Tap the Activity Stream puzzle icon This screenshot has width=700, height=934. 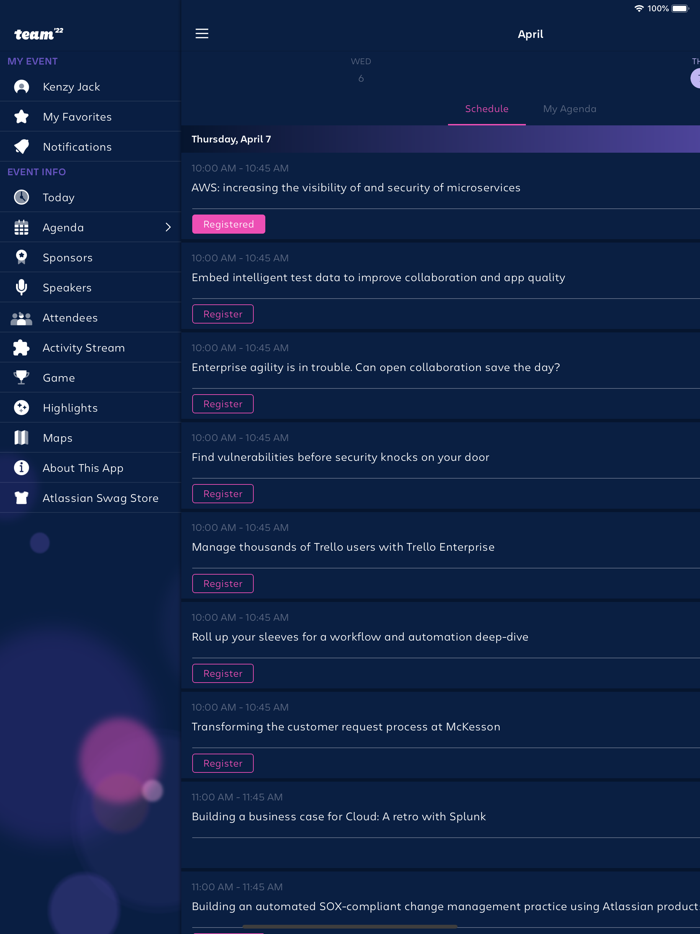point(21,348)
